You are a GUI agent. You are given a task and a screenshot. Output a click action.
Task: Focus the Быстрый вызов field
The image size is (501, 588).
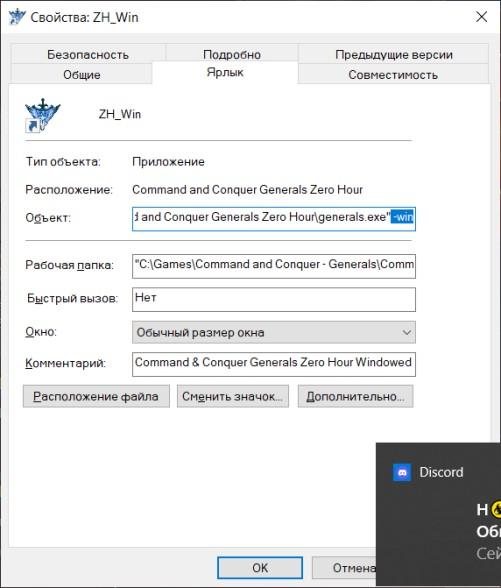pyautogui.click(x=274, y=299)
